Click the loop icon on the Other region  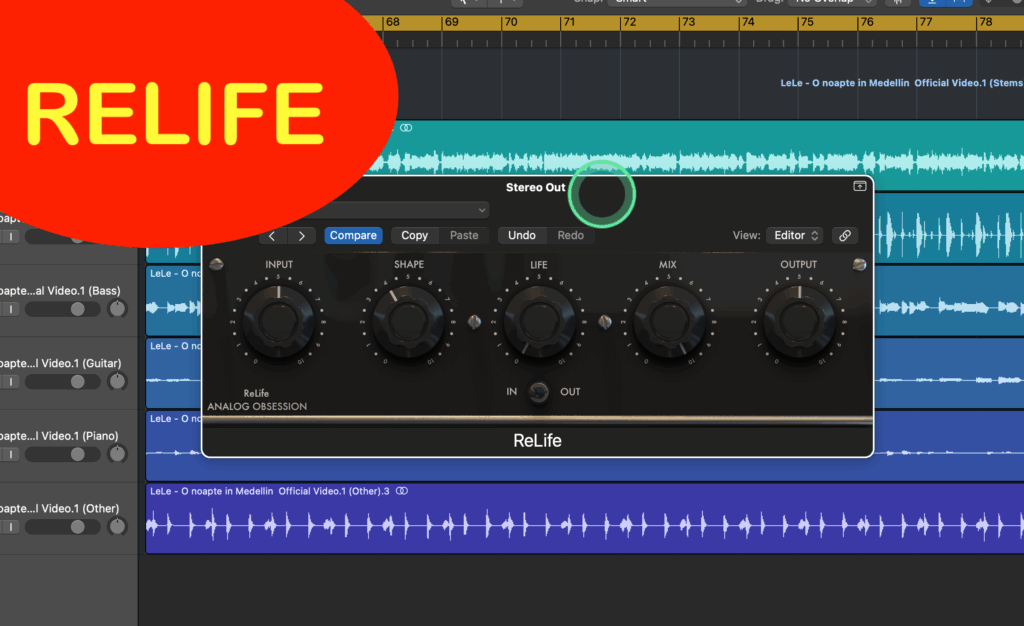click(402, 491)
